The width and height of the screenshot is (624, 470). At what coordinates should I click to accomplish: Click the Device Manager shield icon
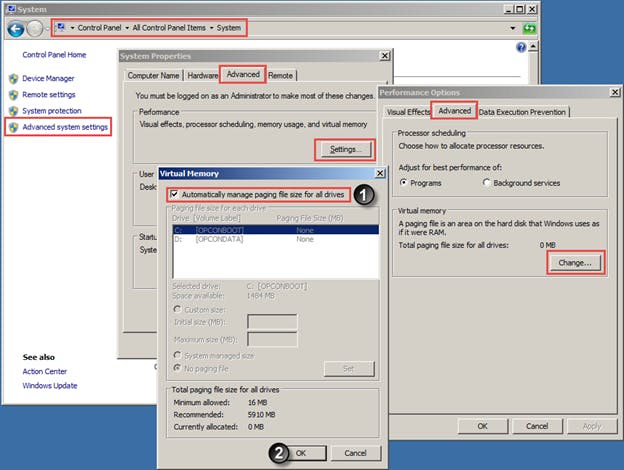[x=12, y=78]
